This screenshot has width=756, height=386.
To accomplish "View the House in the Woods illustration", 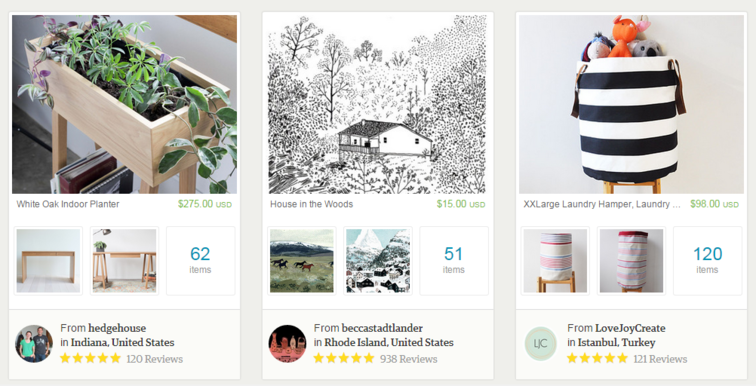I will pos(378,104).
